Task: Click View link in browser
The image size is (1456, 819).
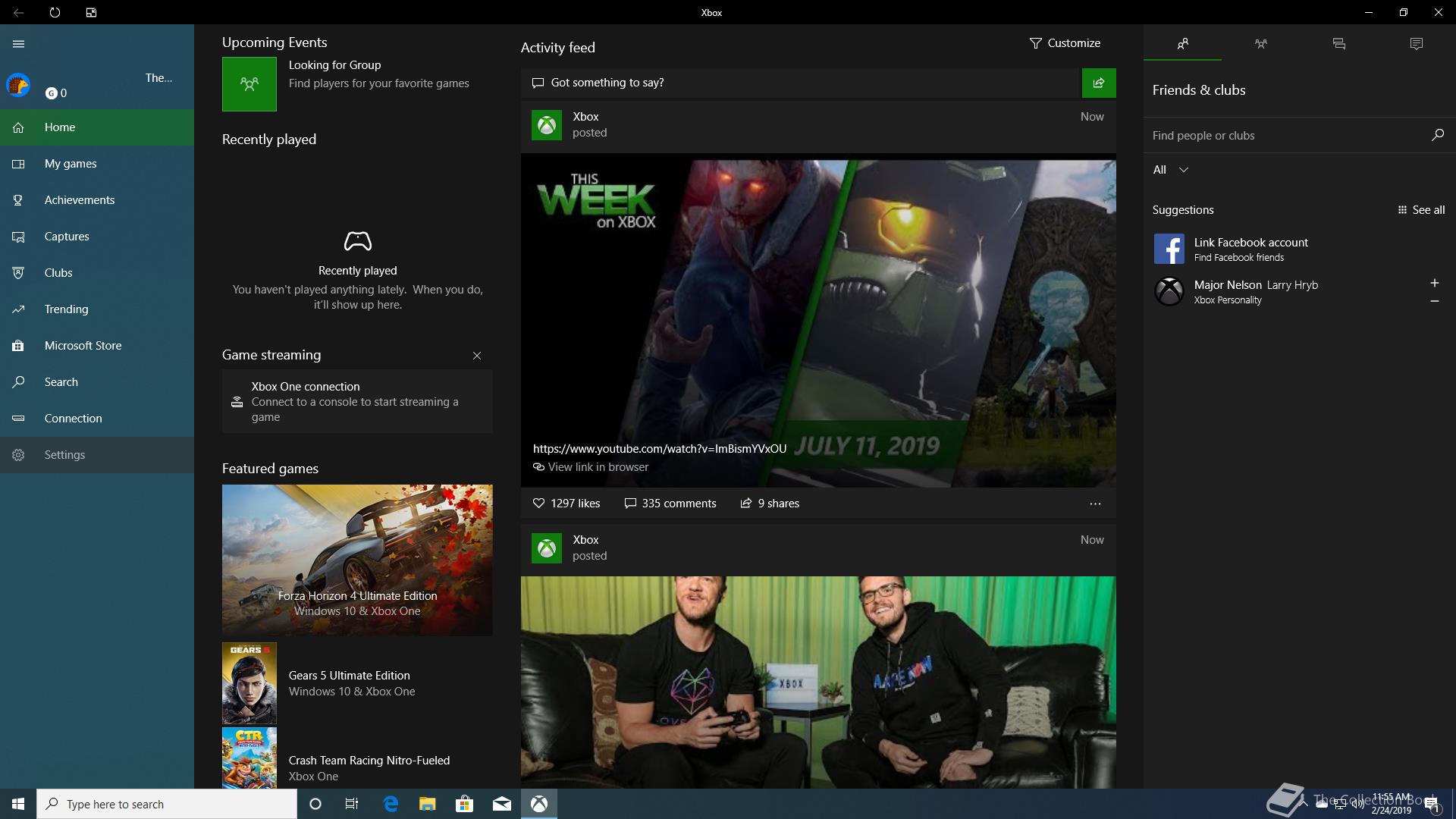Action: point(591,467)
